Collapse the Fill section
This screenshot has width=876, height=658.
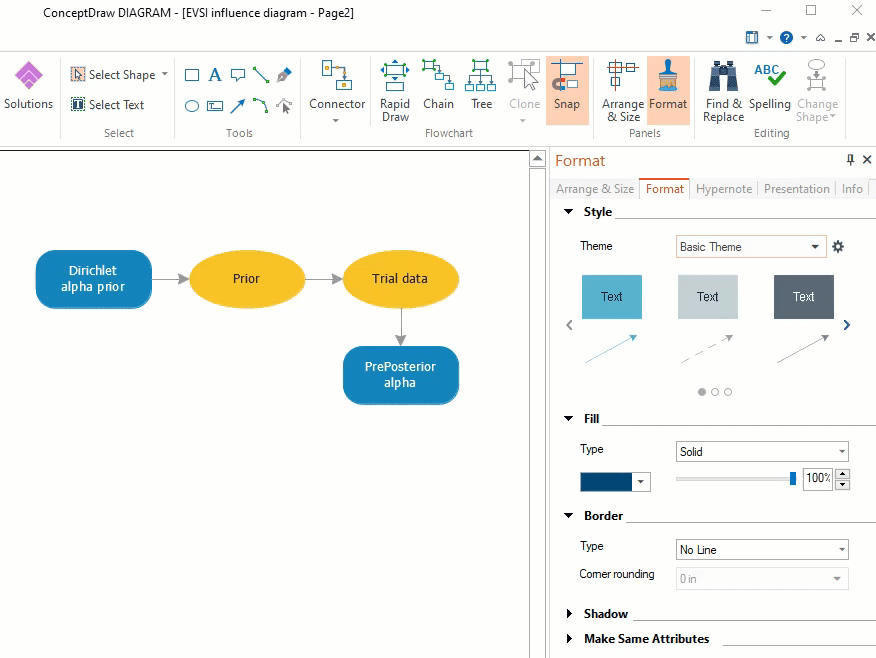(569, 418)
